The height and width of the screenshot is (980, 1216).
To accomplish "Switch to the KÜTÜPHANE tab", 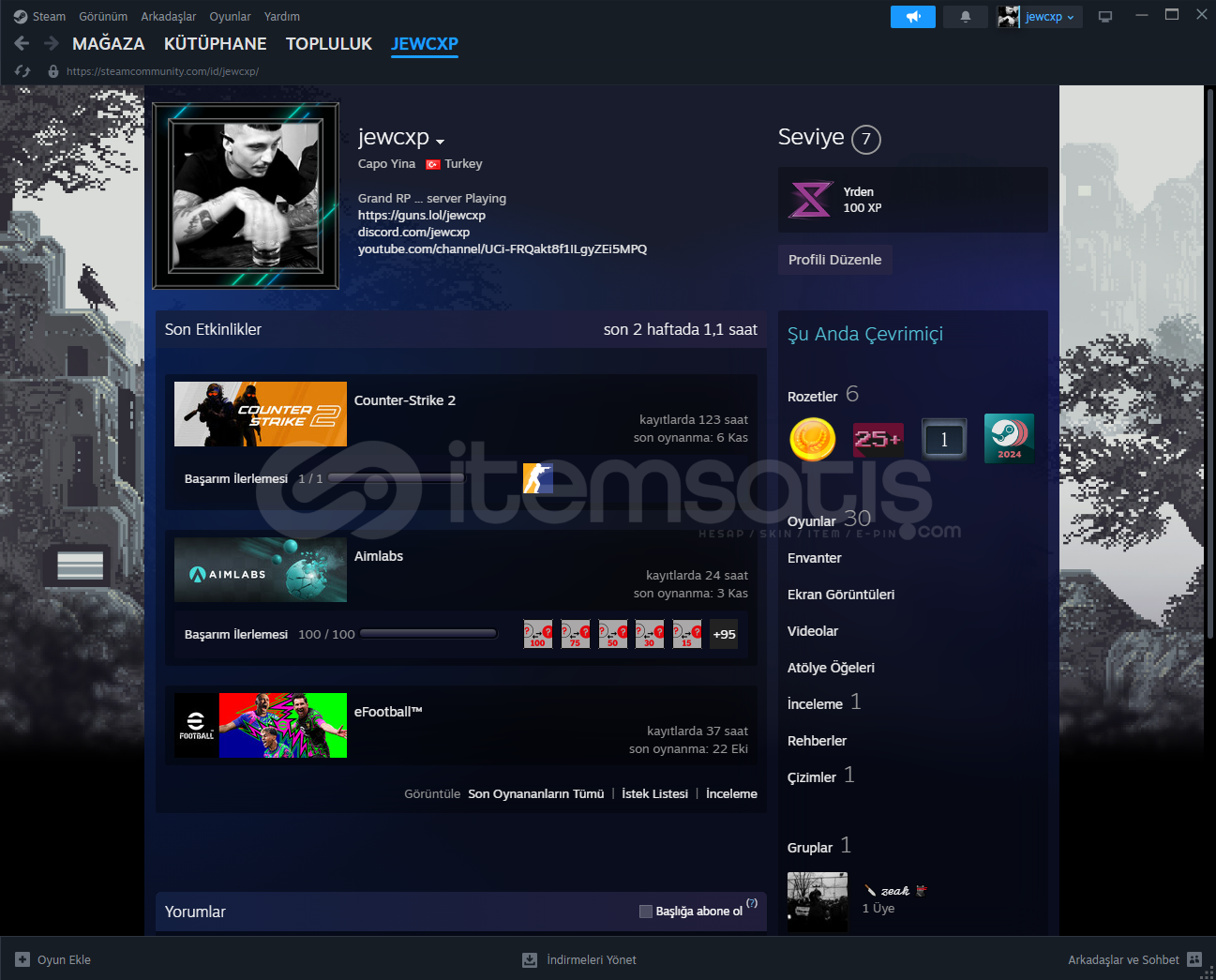I will (216, 44).
